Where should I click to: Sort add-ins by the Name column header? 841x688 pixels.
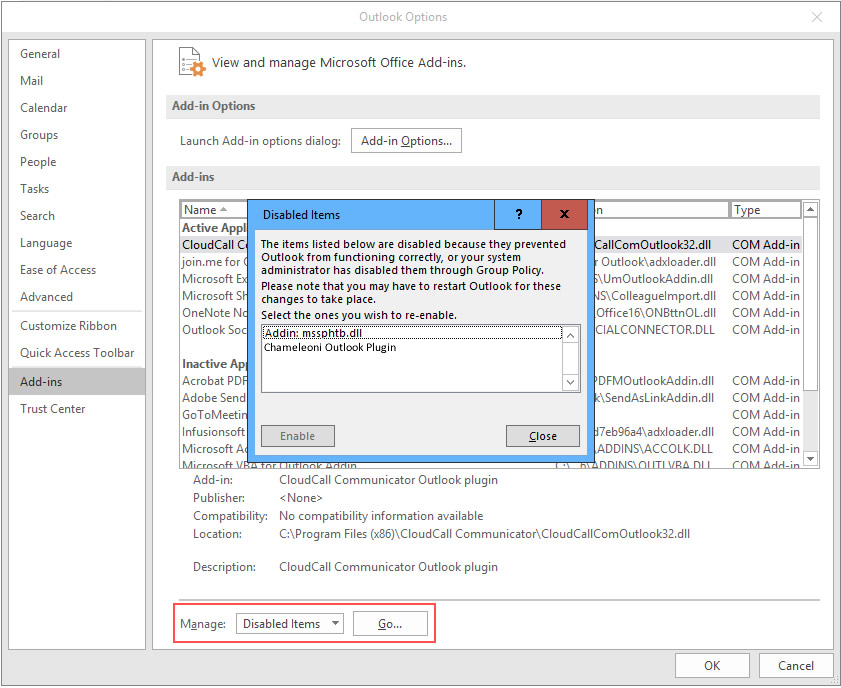click(215, 210)
